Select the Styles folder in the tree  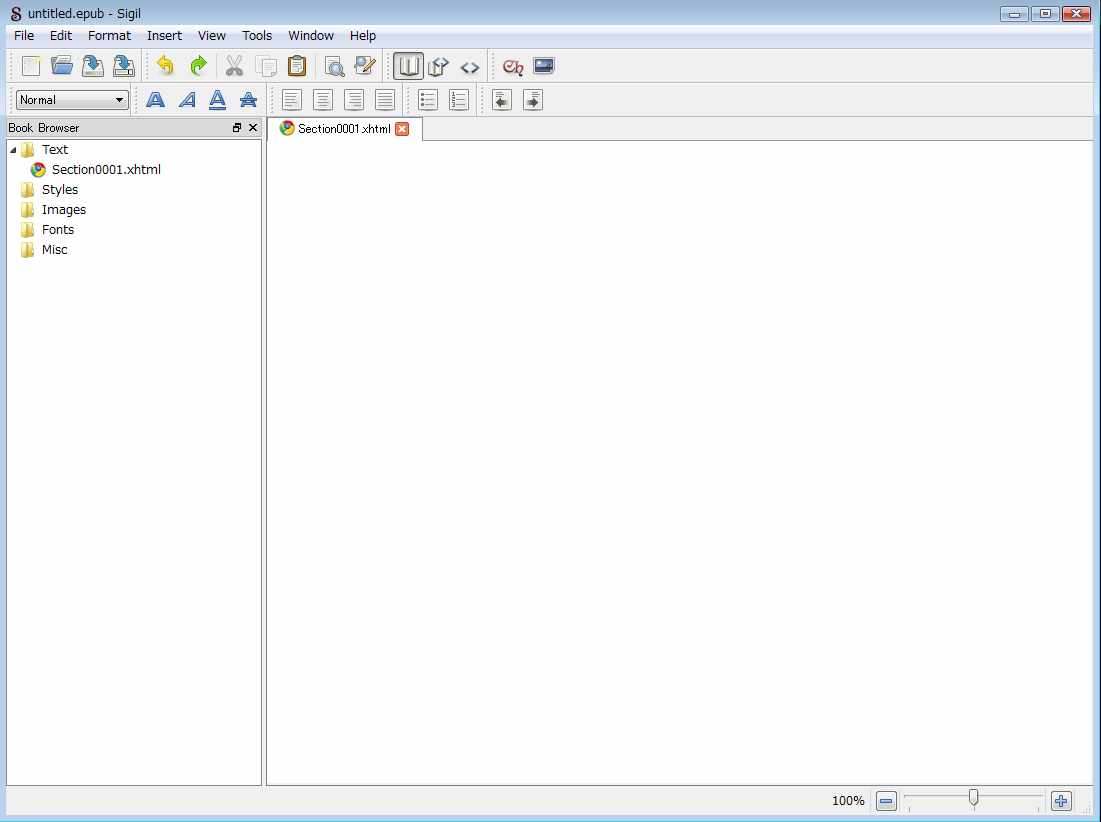click(59, 190)
